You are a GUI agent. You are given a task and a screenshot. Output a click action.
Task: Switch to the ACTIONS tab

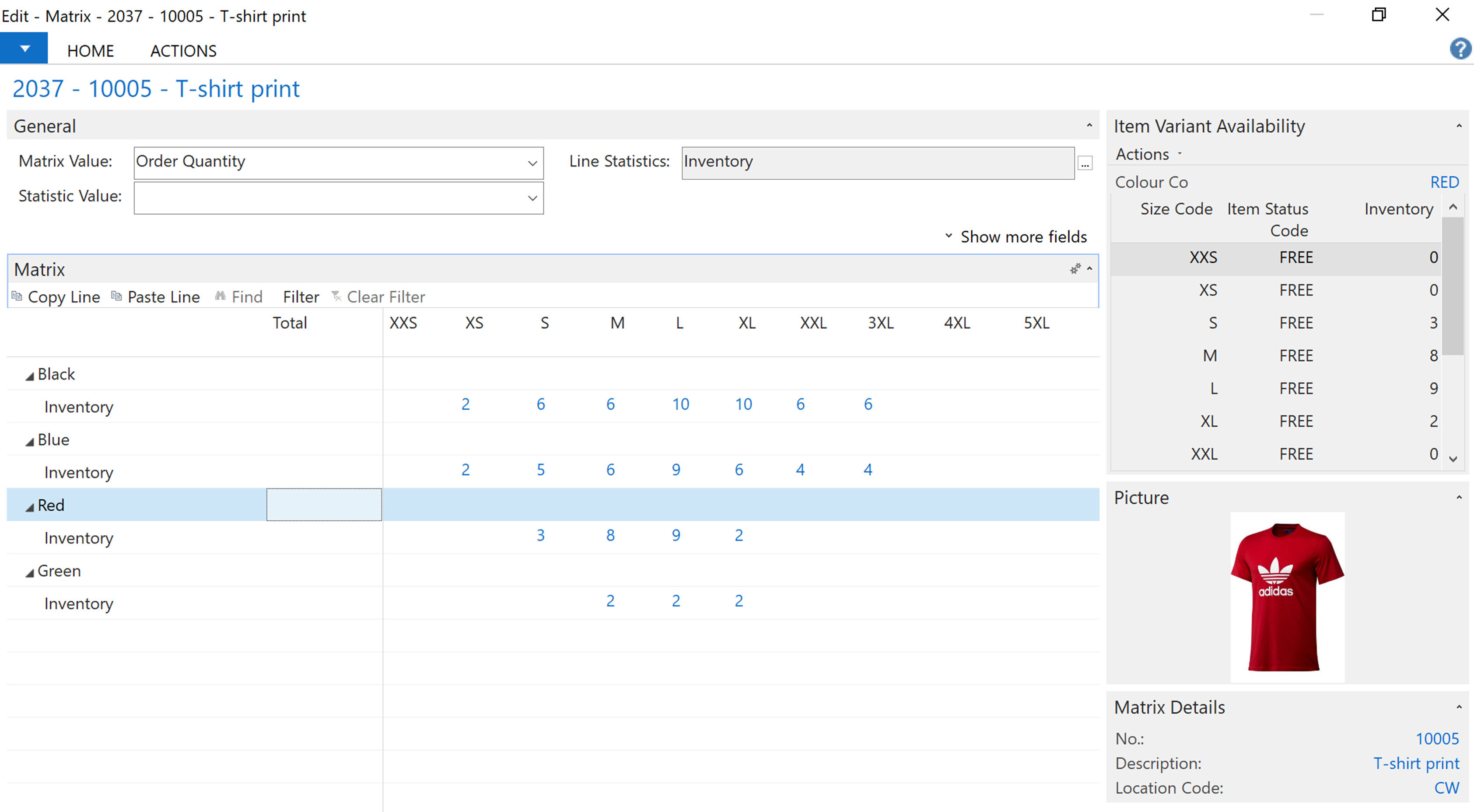coord(183,51)
